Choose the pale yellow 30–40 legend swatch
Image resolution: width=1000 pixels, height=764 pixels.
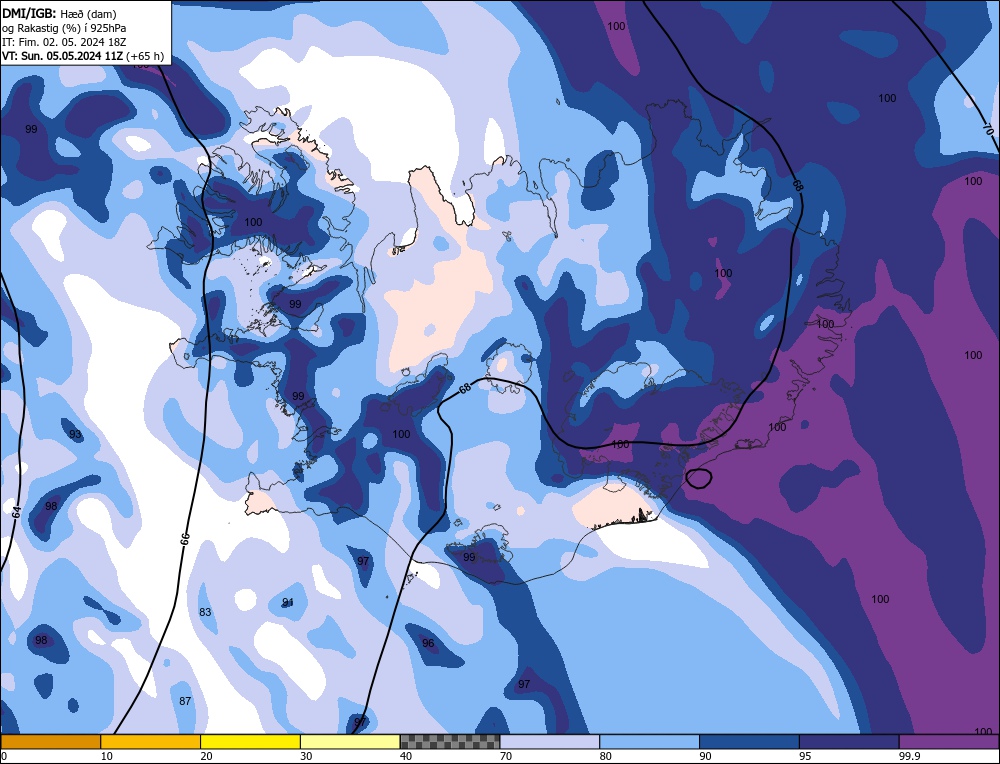coord(350,741)
